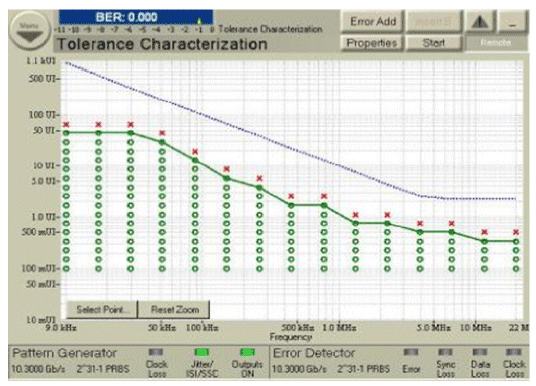
Task: Click the 5.0 MHz frequency label
Action: point(433,328)
